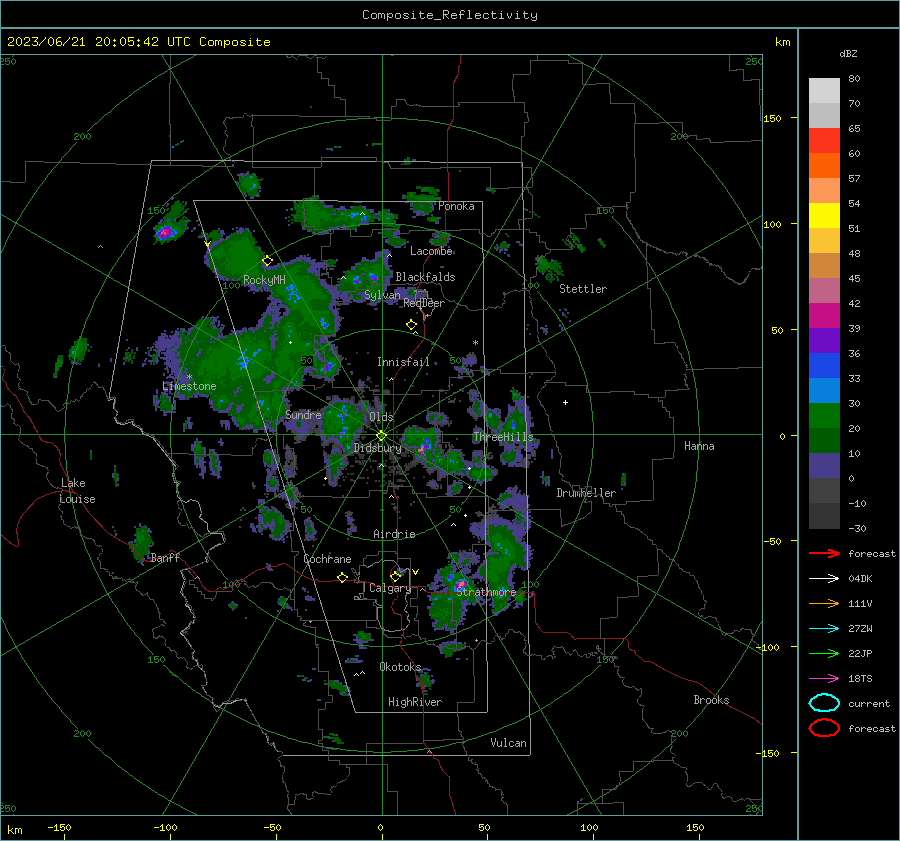Click the intense storm cell northwest of RockyMH
The image size is (900, 841).
[x=165, y=232]
